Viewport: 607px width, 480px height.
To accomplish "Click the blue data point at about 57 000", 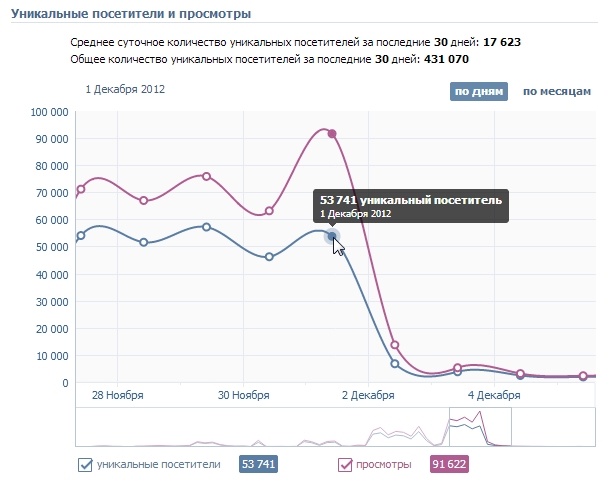I will click(206, 227).
